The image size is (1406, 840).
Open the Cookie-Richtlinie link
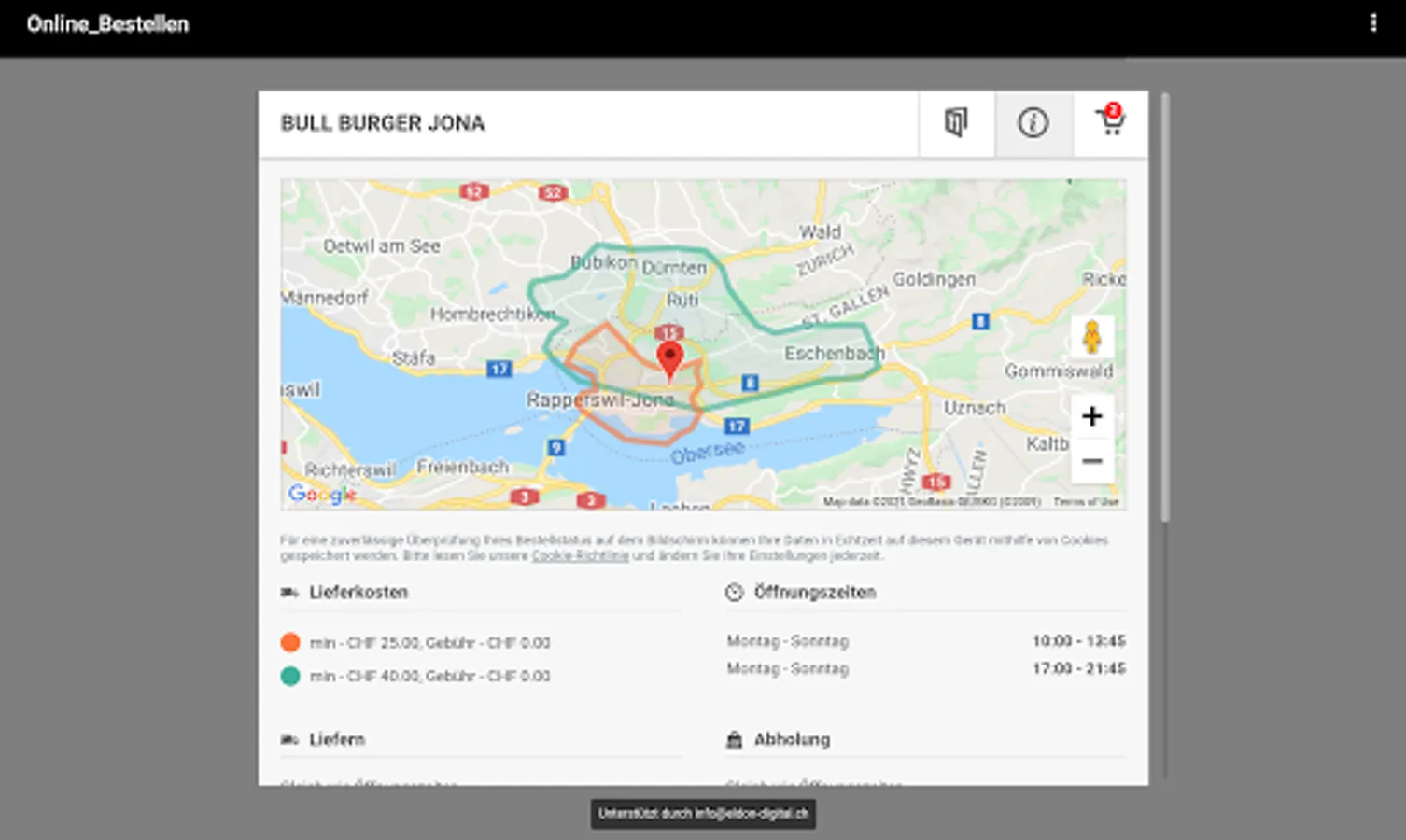click(x=580, y=555)
